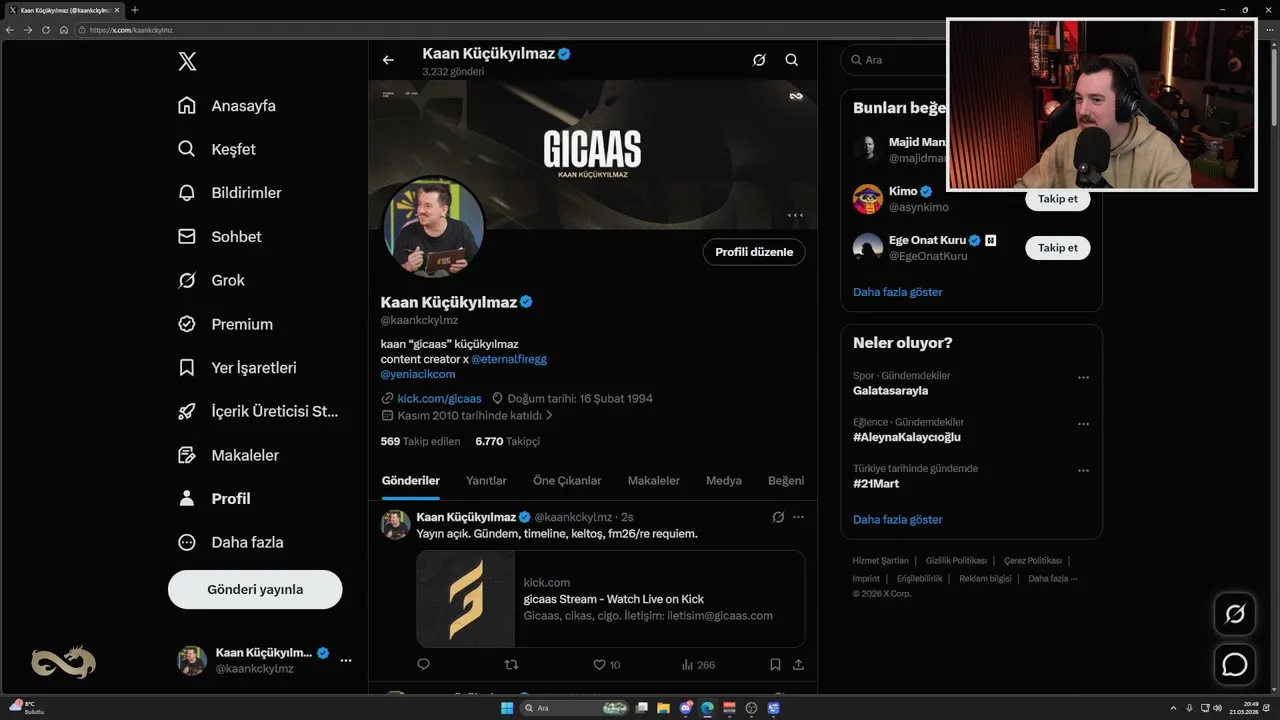Open the post's three-dot menu
Image resolution: width=1280 pixels, height=720 pixels.
click(798, 517)
